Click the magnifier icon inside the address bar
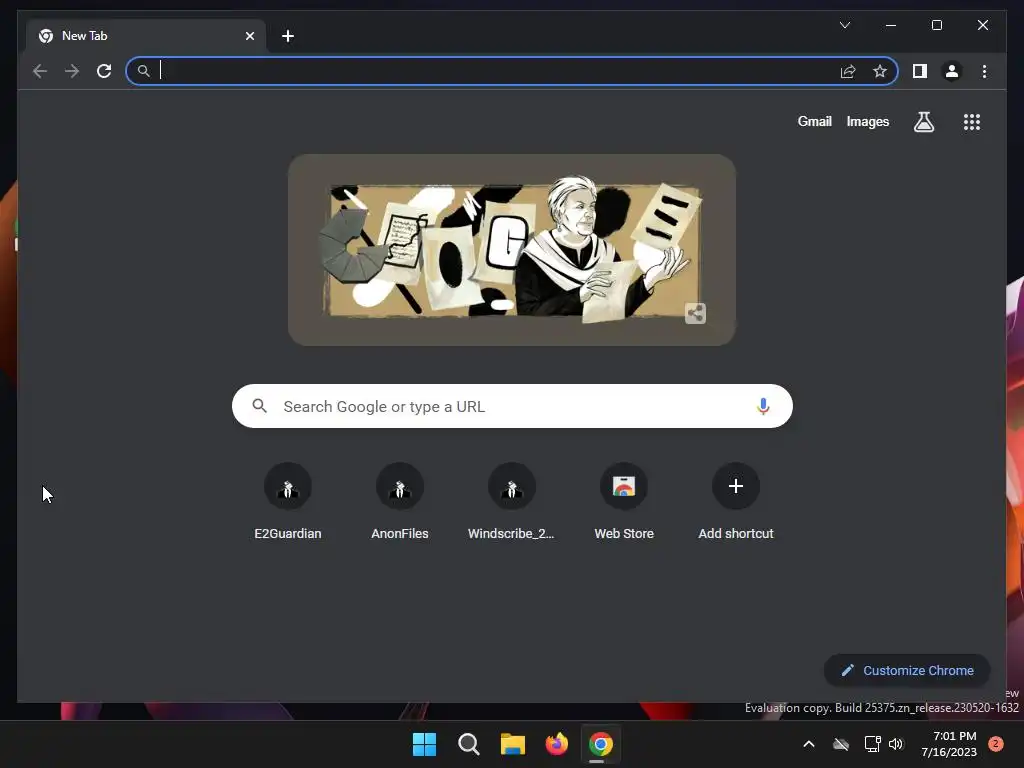 click(x=144, y=71)
